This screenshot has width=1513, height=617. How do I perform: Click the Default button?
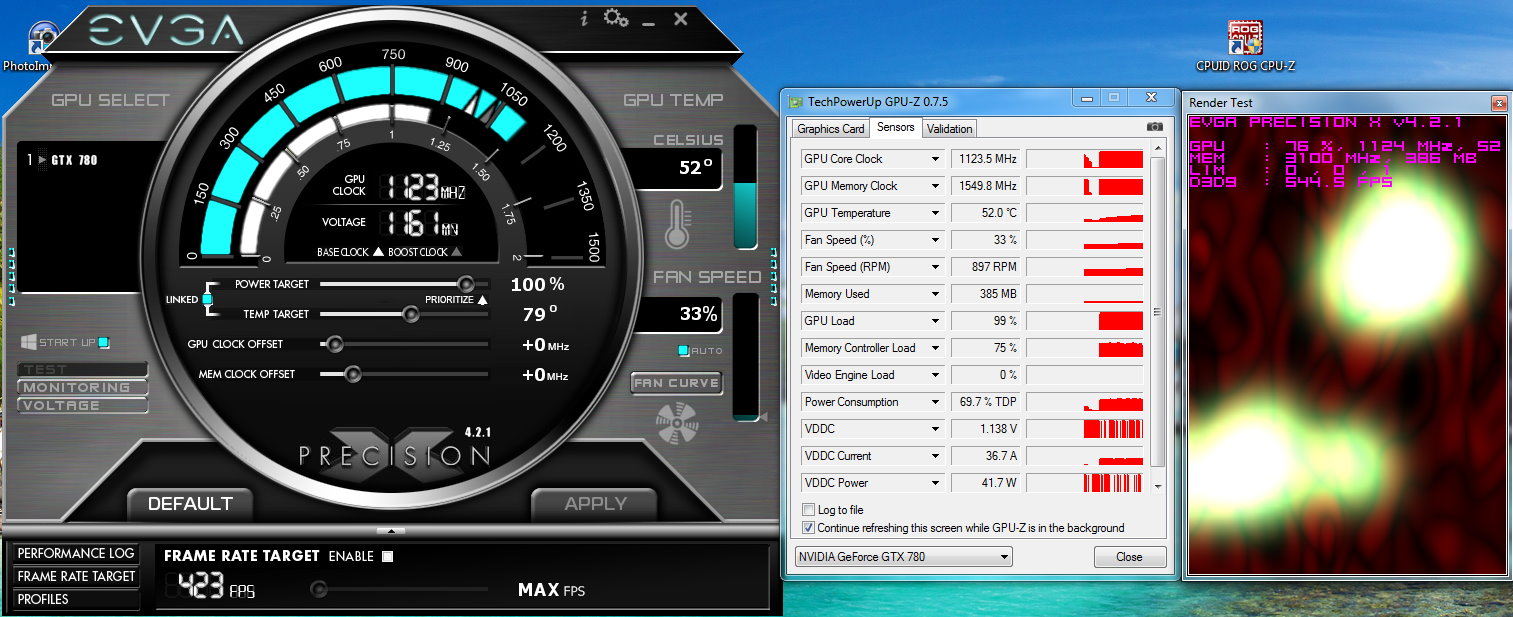pos(190,504)
